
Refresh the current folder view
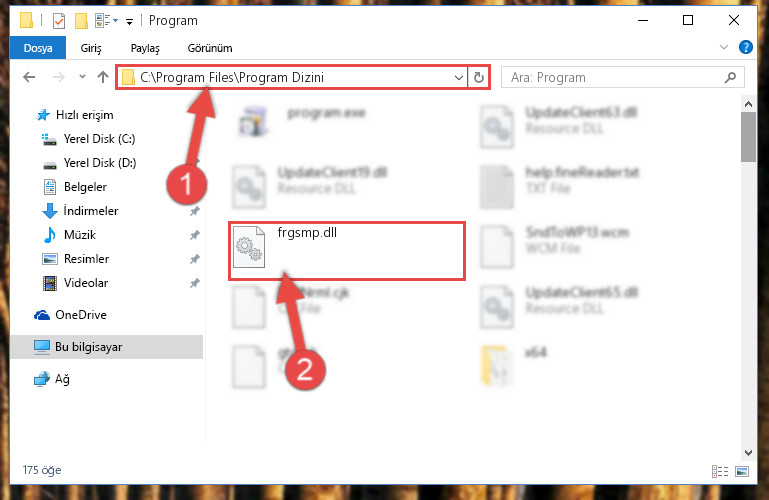click(479, 77)
